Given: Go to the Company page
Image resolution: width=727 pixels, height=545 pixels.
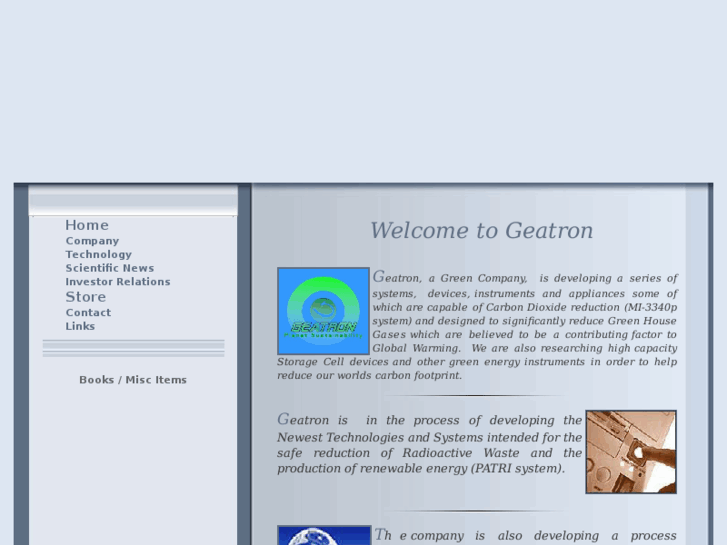Looking at the screenshot, I should [x=92, y=241].
